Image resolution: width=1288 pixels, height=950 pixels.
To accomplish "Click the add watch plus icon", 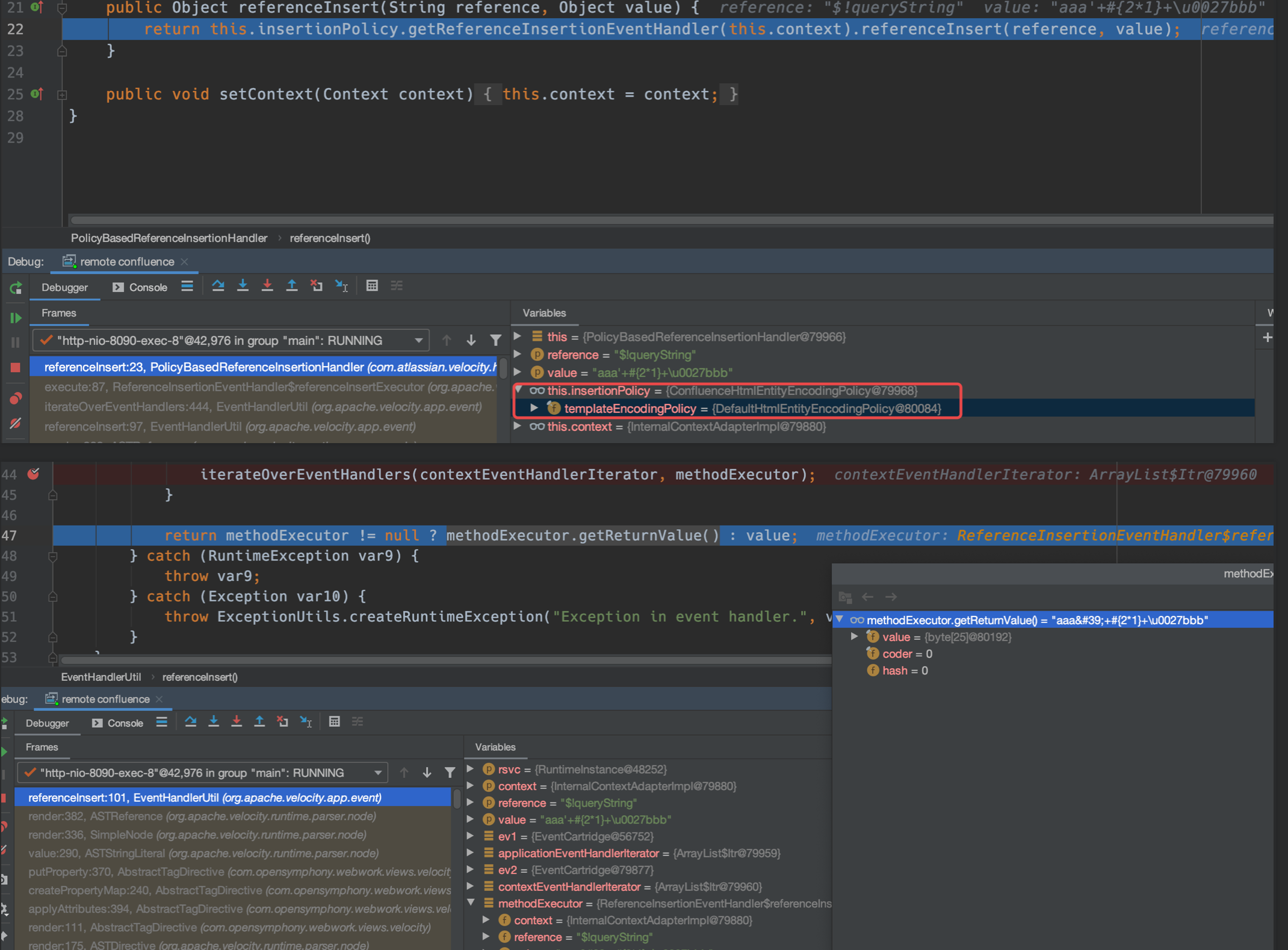I will (1267, 338).
